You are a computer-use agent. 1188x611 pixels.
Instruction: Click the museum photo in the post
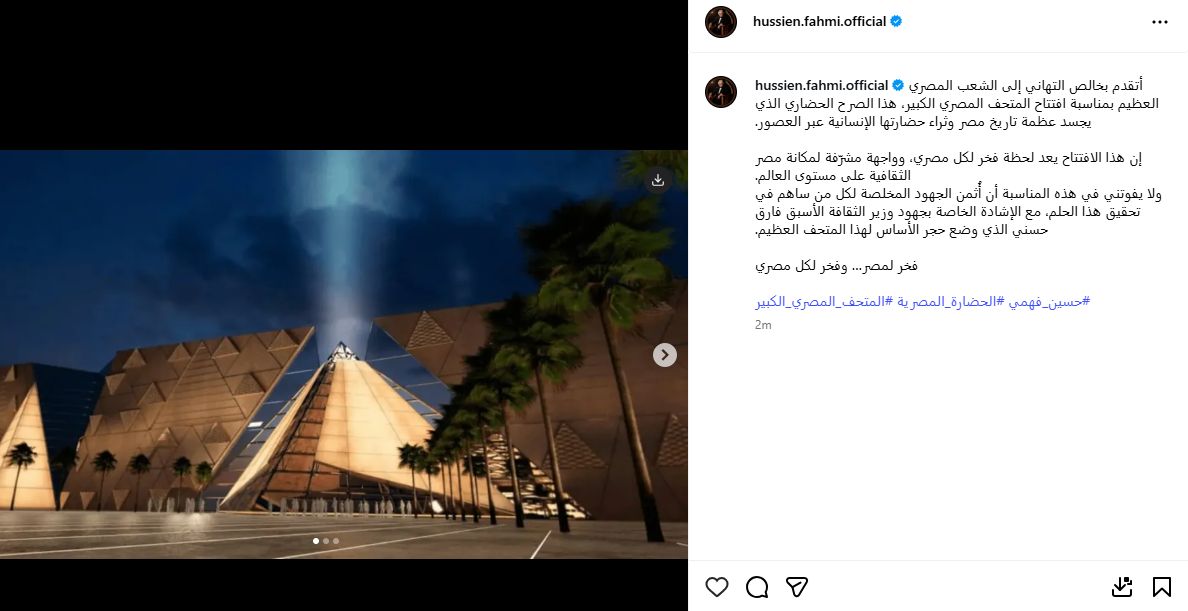[344, 354]
